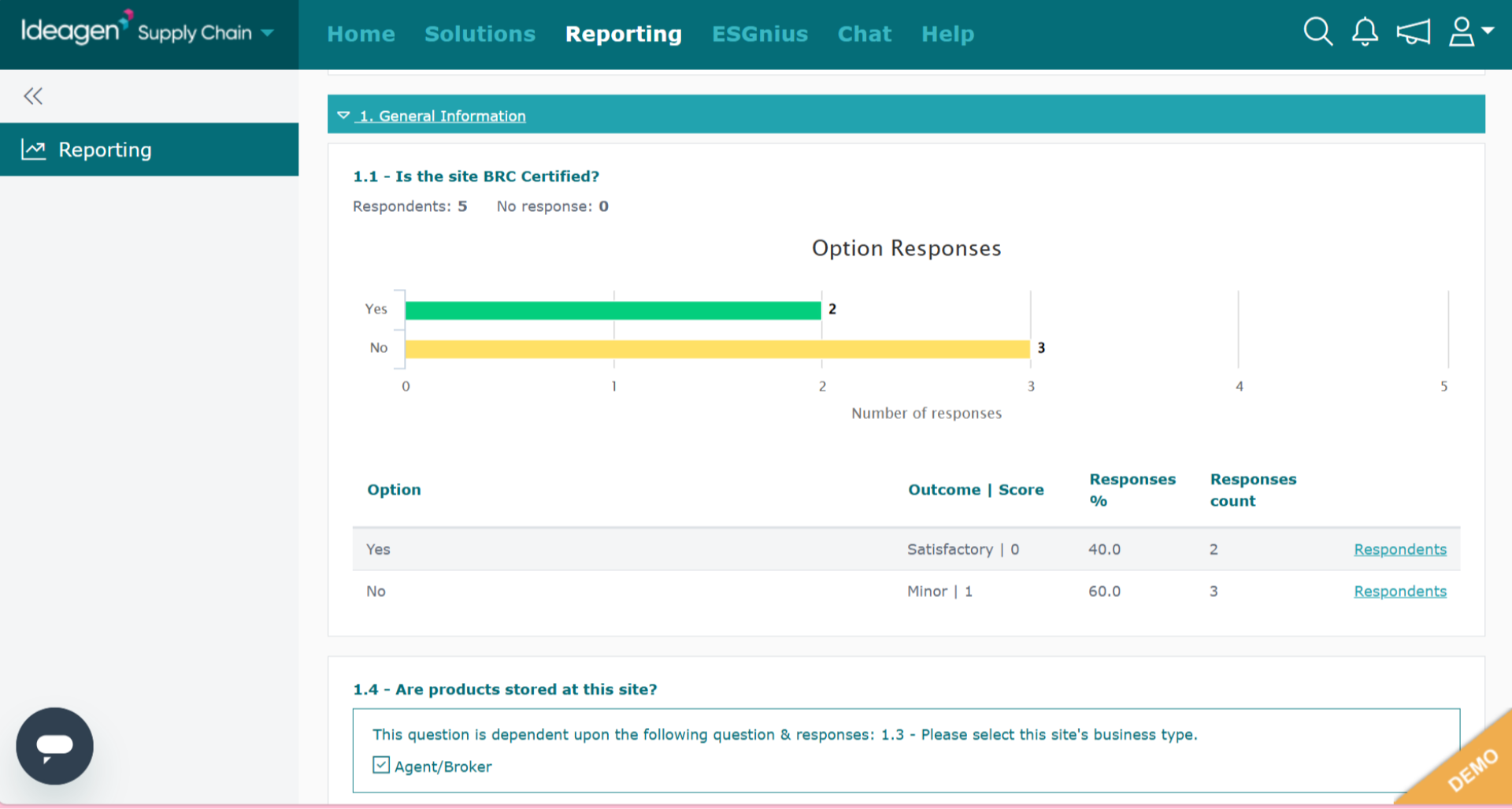Click question 1.4 products stored heading
The width and height of the screenshot is (1512, 809).
[x=505, y=689]
